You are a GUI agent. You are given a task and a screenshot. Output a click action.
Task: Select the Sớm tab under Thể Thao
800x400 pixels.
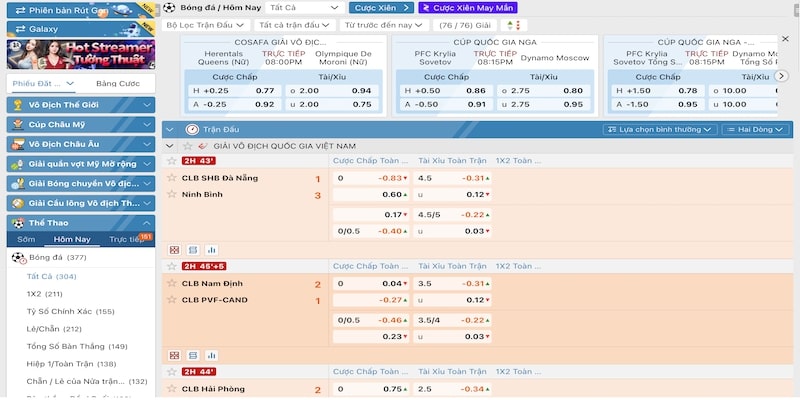click(x=26, y=240)
